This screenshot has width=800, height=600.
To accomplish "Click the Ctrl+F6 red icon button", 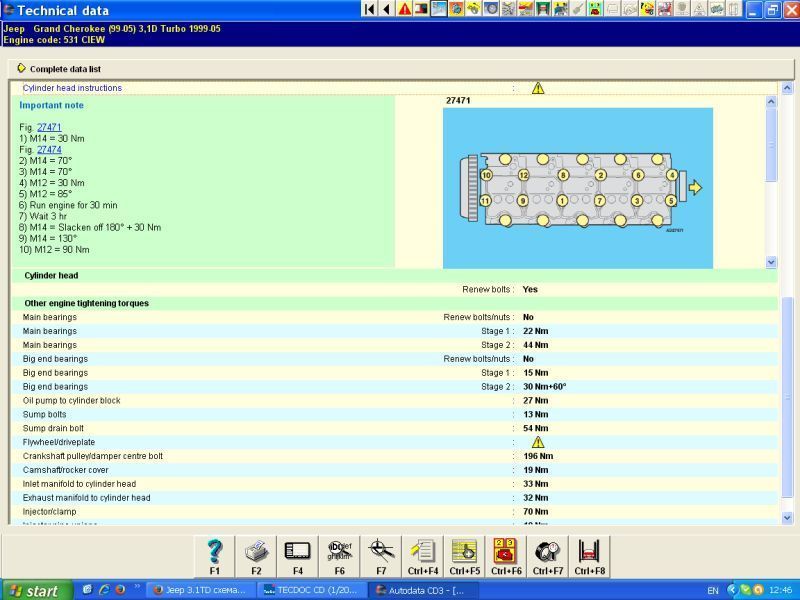I will [x=506, y=556].
